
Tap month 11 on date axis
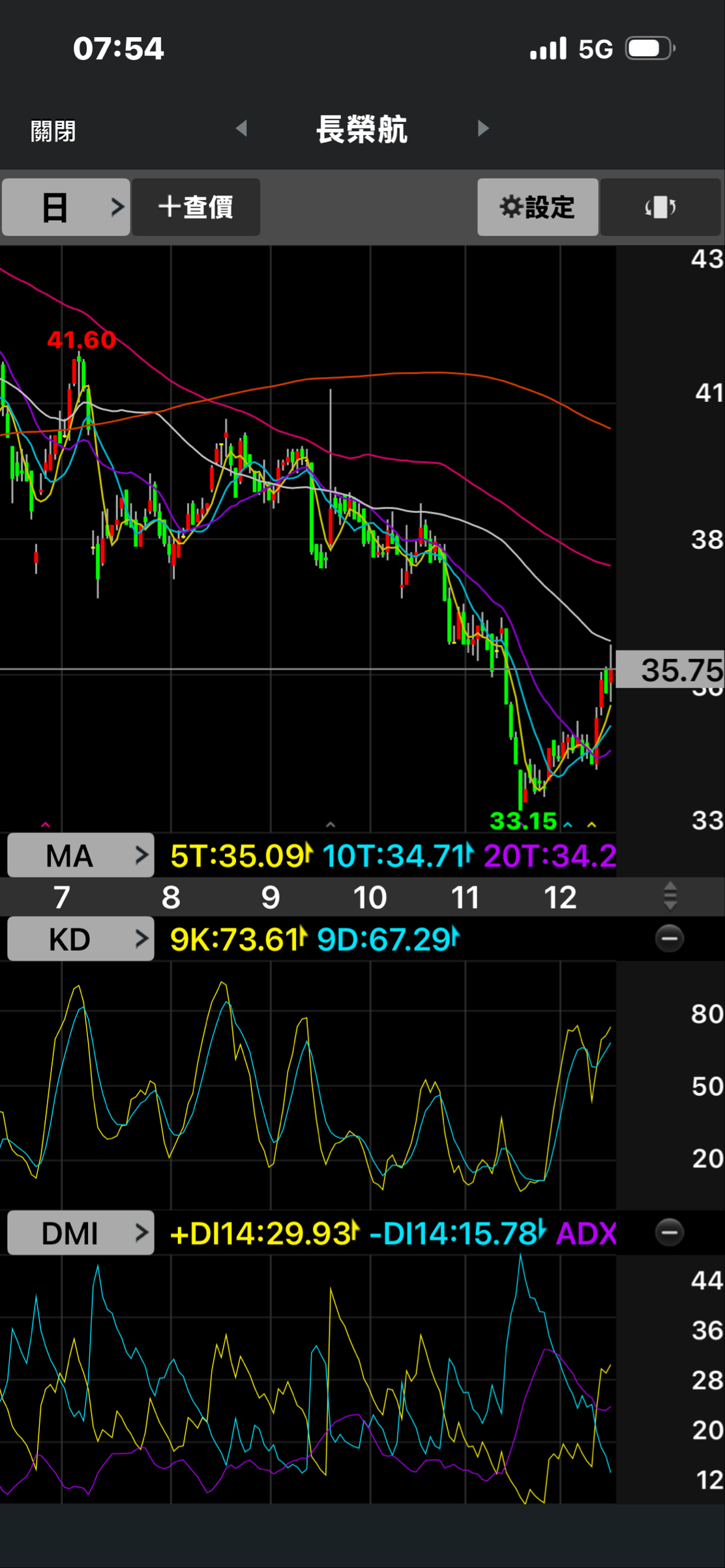(x=465, y=897)
